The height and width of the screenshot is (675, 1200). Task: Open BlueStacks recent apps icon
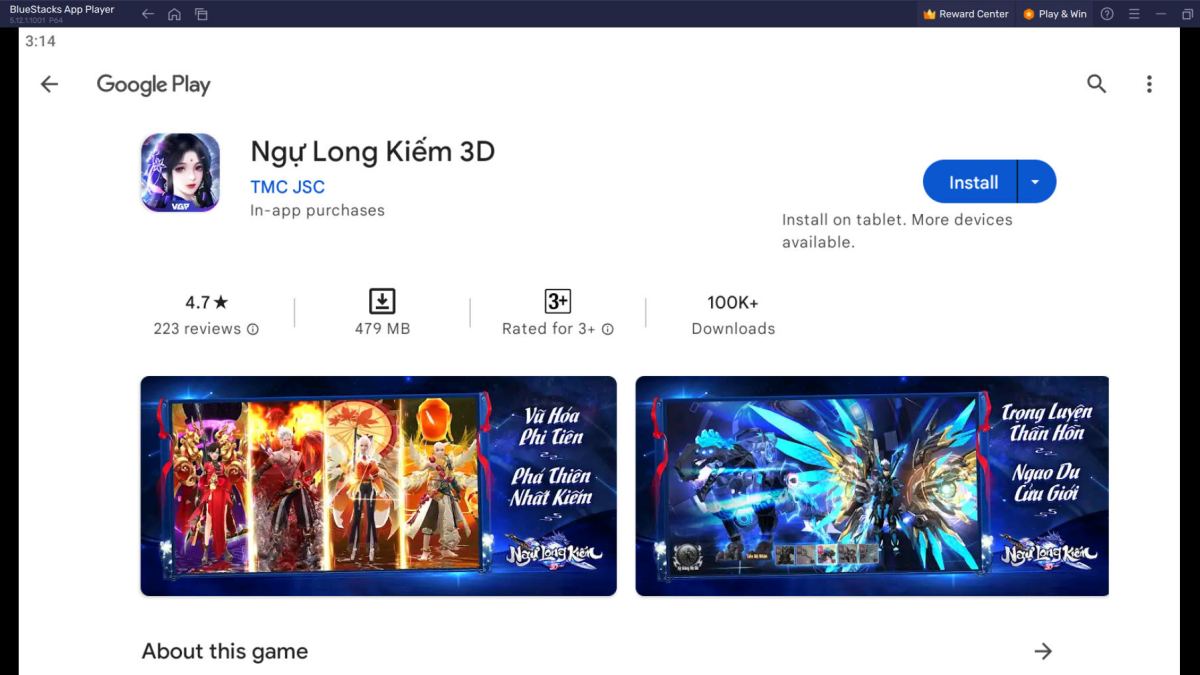pos(201,14)
